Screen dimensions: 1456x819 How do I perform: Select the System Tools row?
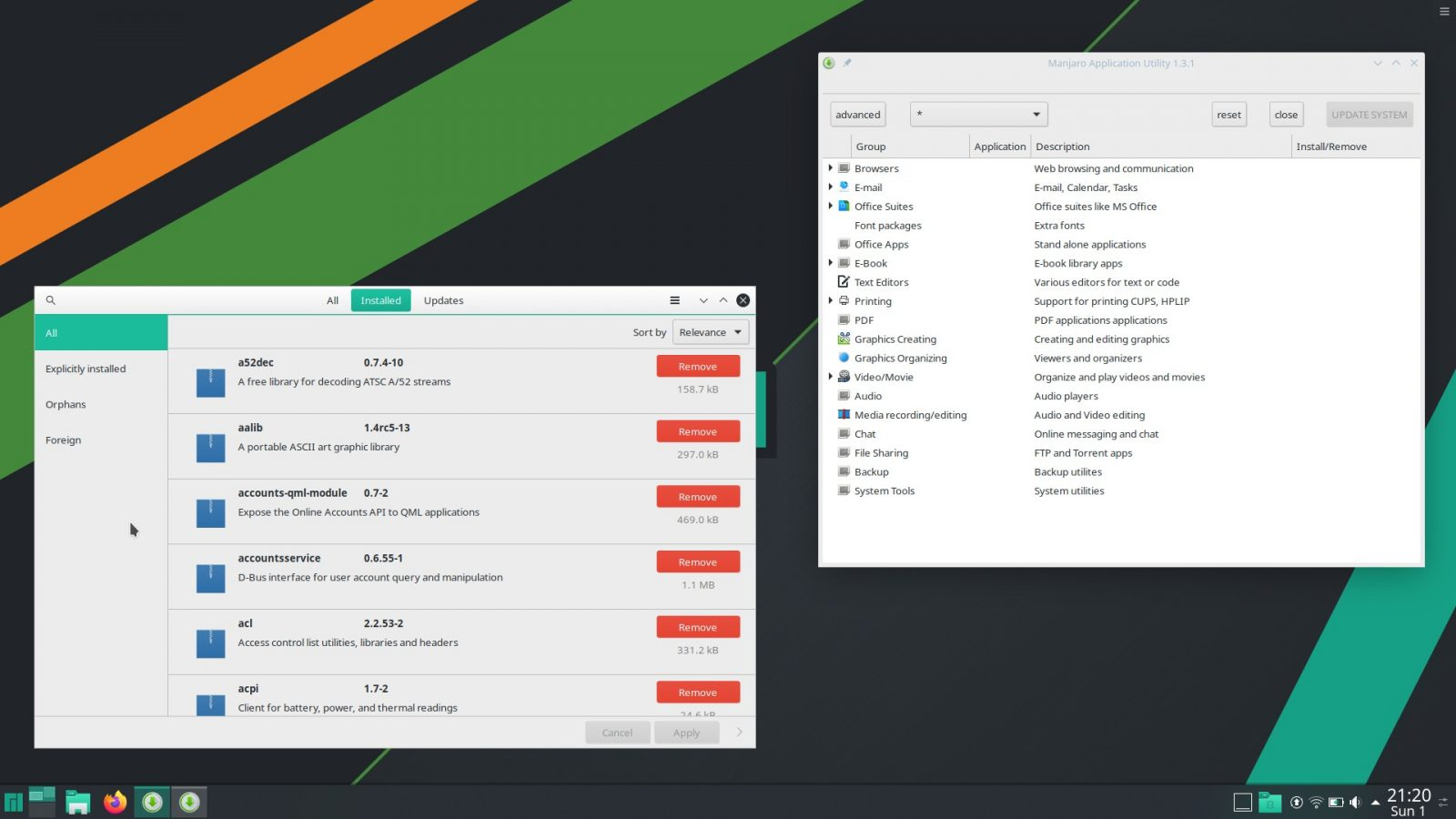click(1121, 490)
